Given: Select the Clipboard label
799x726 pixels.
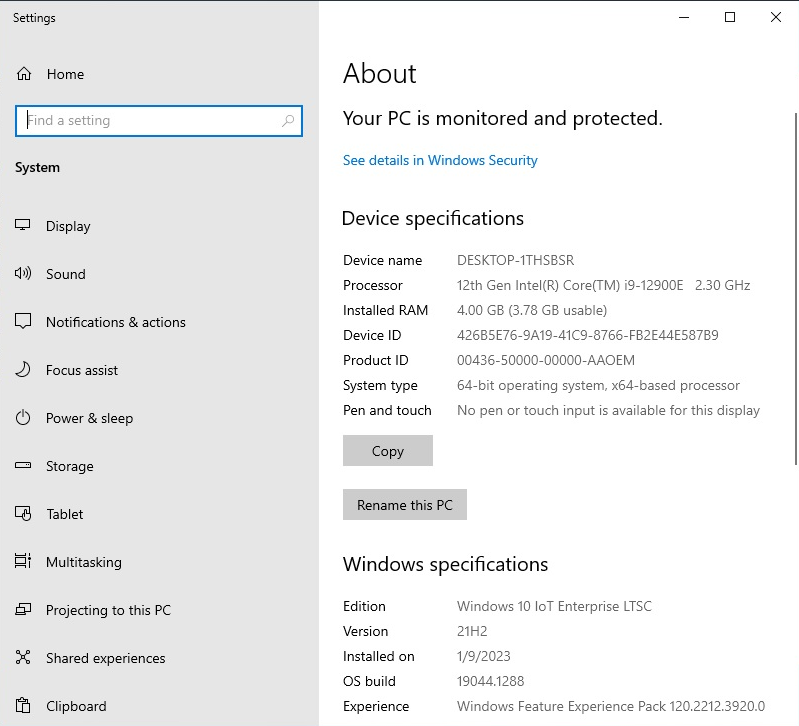Looking at the screenshot, I should coord(76,706).
